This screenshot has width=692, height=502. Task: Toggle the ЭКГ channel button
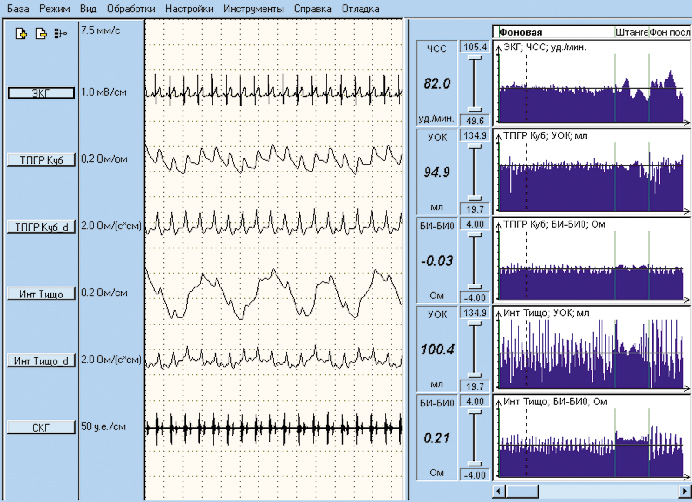click(x=40, y=93)
